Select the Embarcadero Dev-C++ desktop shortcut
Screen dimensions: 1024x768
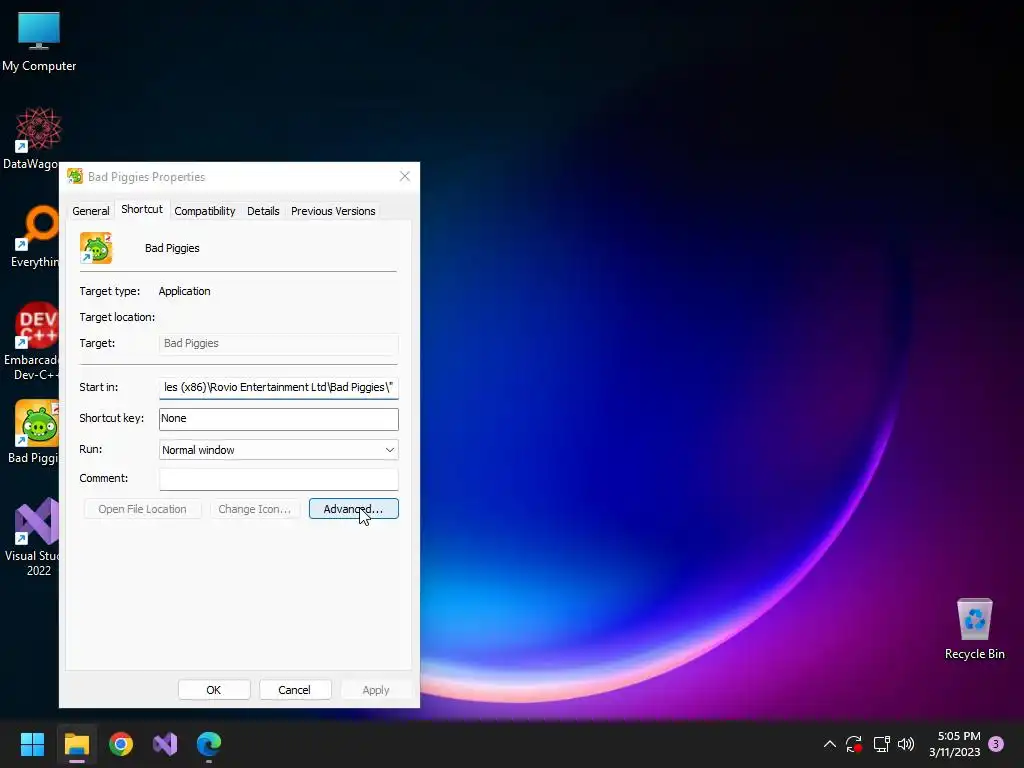31,341
